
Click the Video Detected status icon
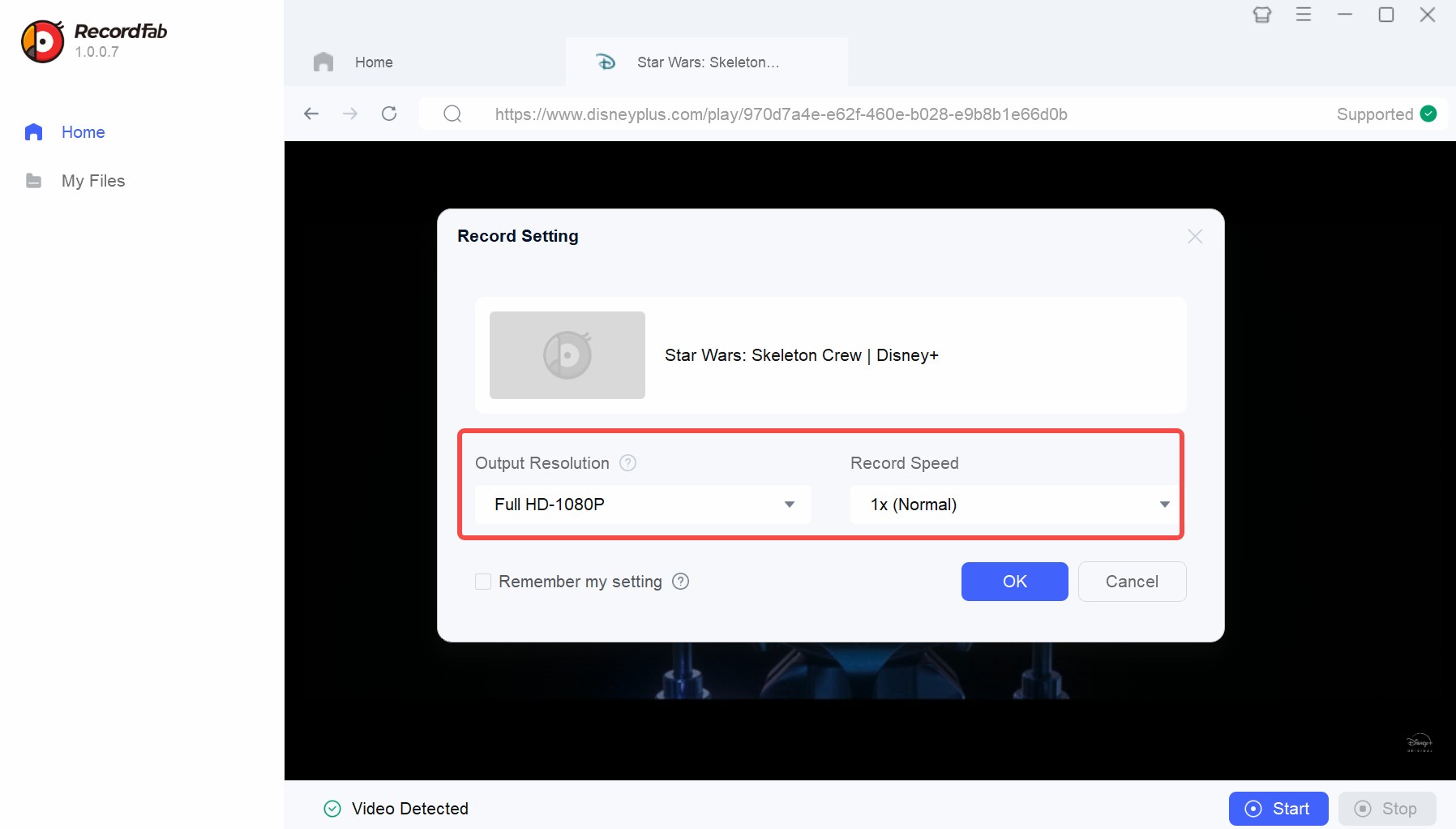pyautogui.click(x=332, y=809)
